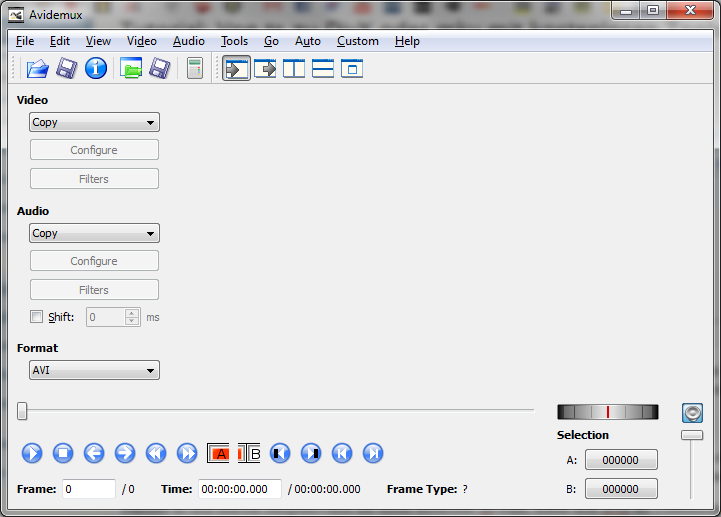Click the Frame number input field
The width and height of the screenshot is (721, 517).
coord(89,489)
